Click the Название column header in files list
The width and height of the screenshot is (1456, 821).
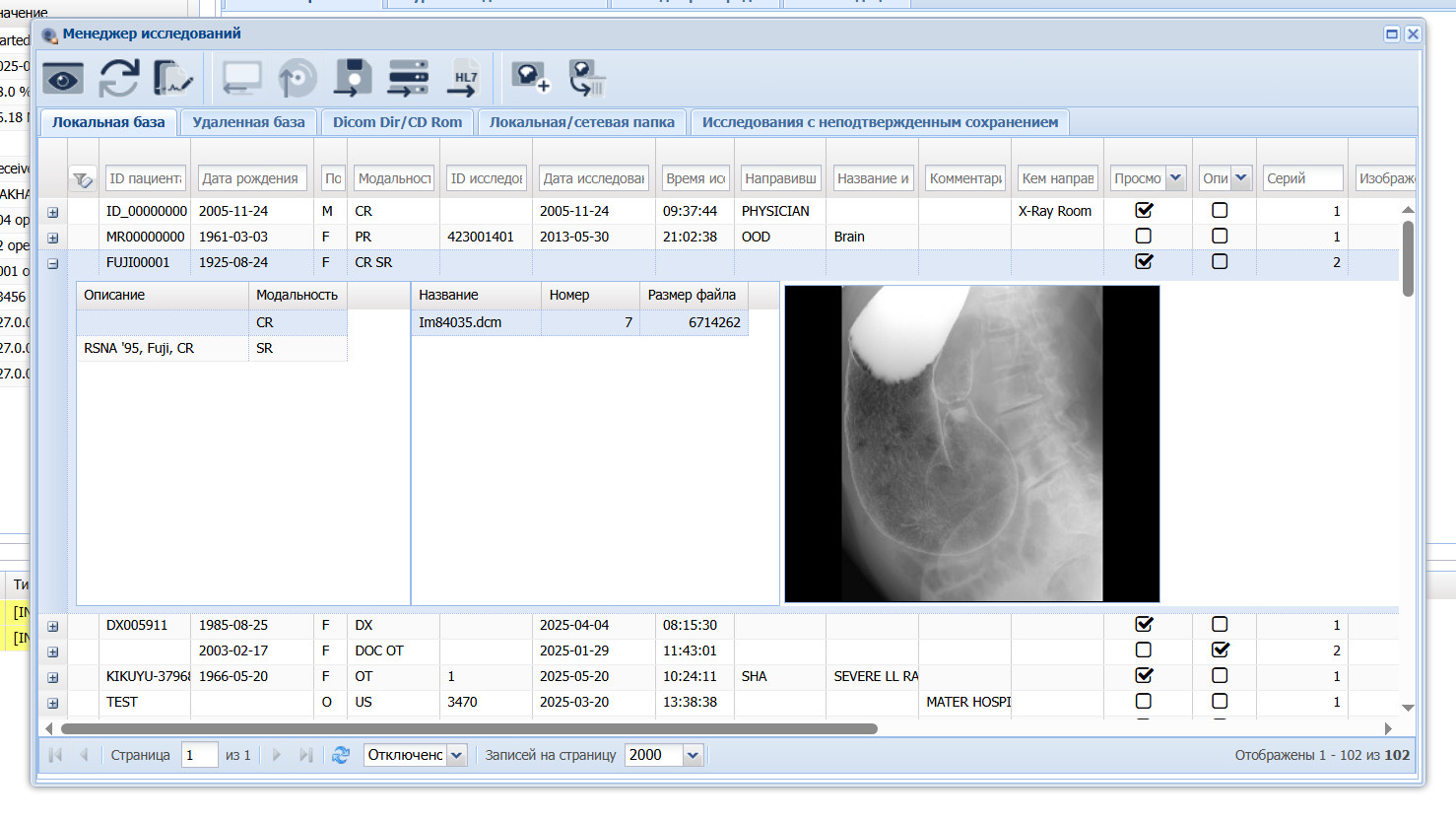[476, 295]
